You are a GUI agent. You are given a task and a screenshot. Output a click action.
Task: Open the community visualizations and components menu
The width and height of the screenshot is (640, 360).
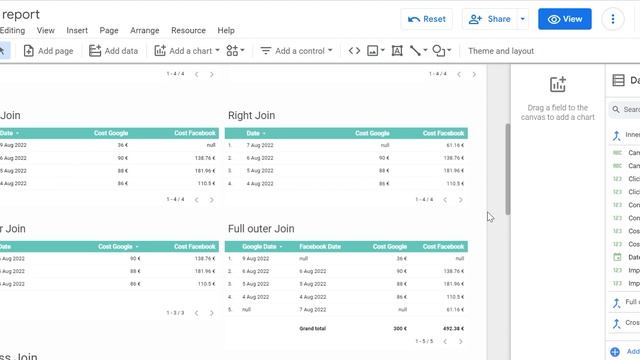235,51
